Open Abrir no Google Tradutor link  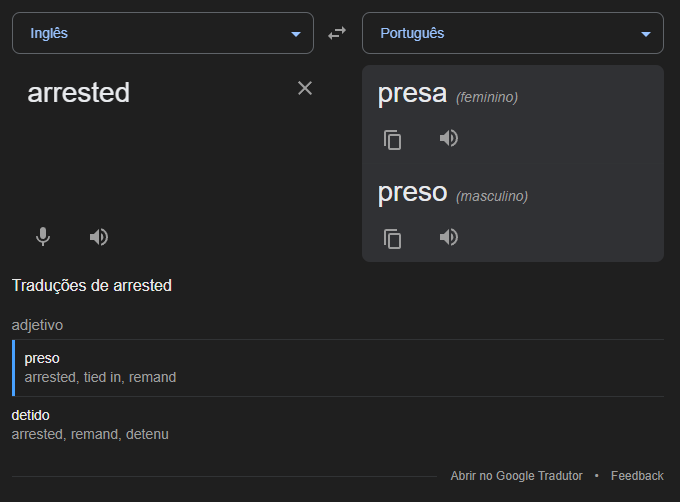(x=516, y=476)
